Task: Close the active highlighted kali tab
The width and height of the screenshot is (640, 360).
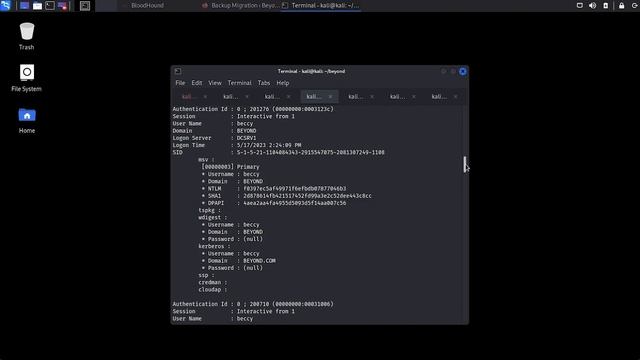Action: [330, 97]
